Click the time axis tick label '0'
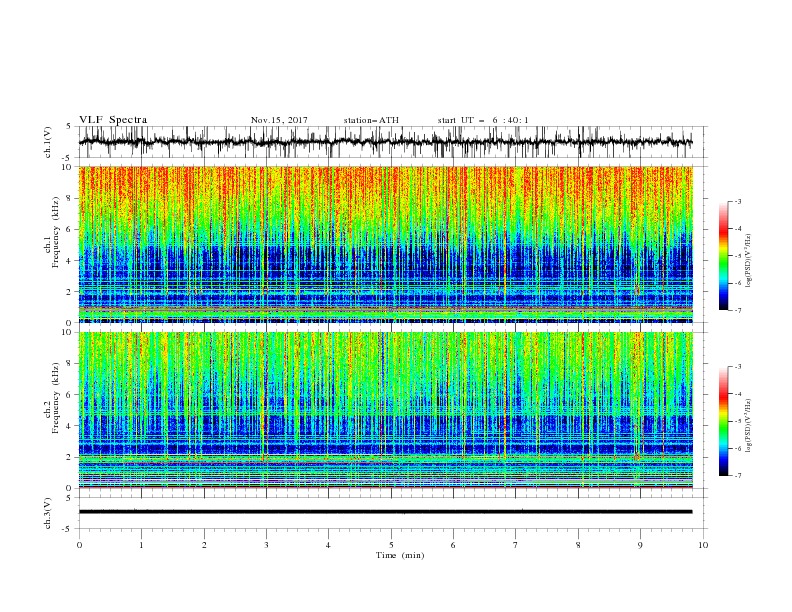Viewport: 792px width, 612px height. point(79,545)
